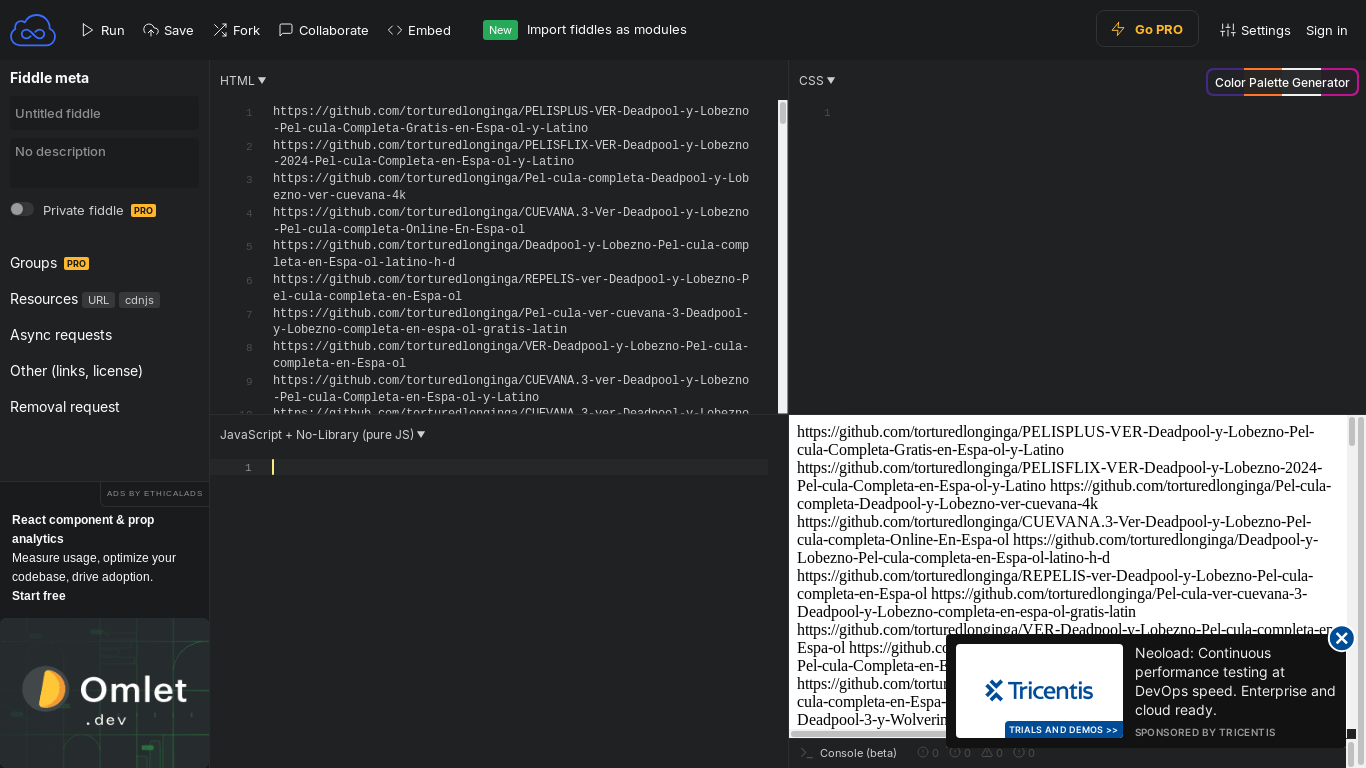Click Sign in

click(1326, 30)
